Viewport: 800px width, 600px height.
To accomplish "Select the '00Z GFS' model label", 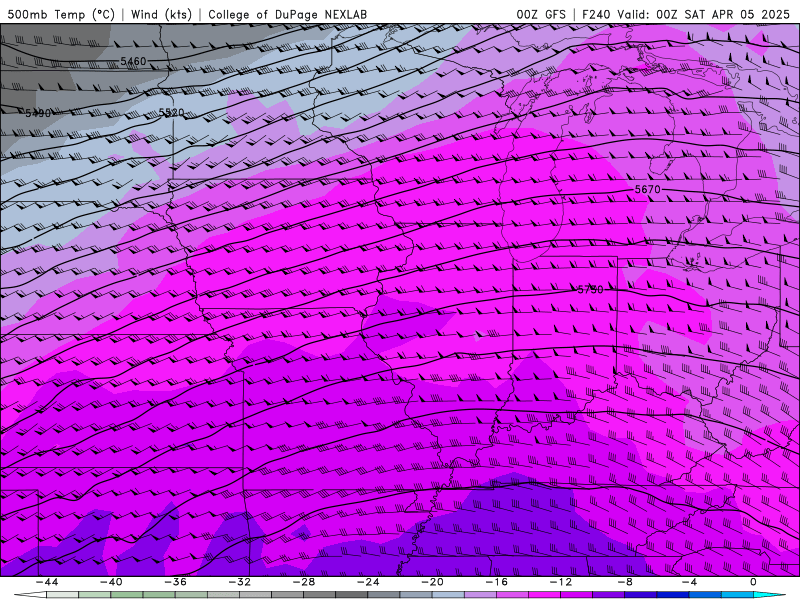I will click(541, 15).
